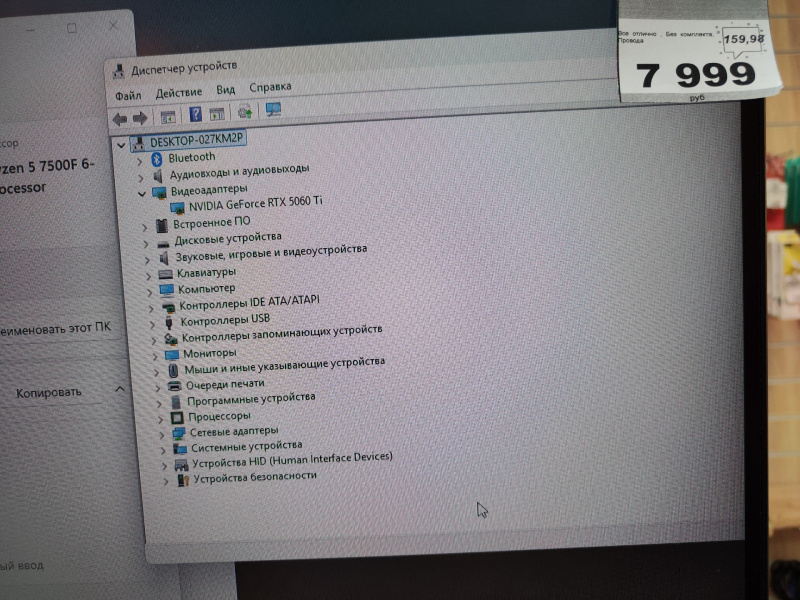Select the Встроенное ПО label
This screenshot has width=800, height=600.
[211, 223]
